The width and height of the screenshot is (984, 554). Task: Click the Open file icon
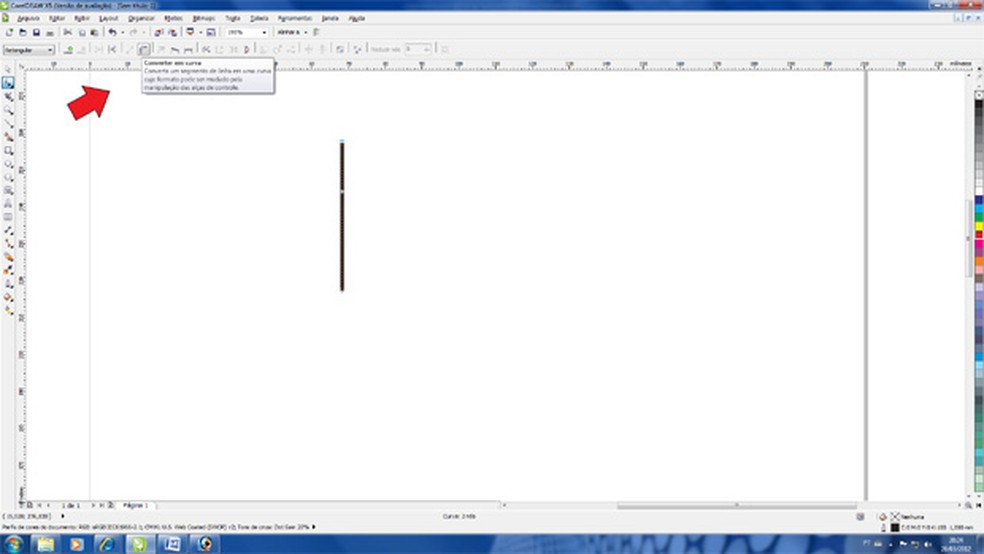coord(23,32)
